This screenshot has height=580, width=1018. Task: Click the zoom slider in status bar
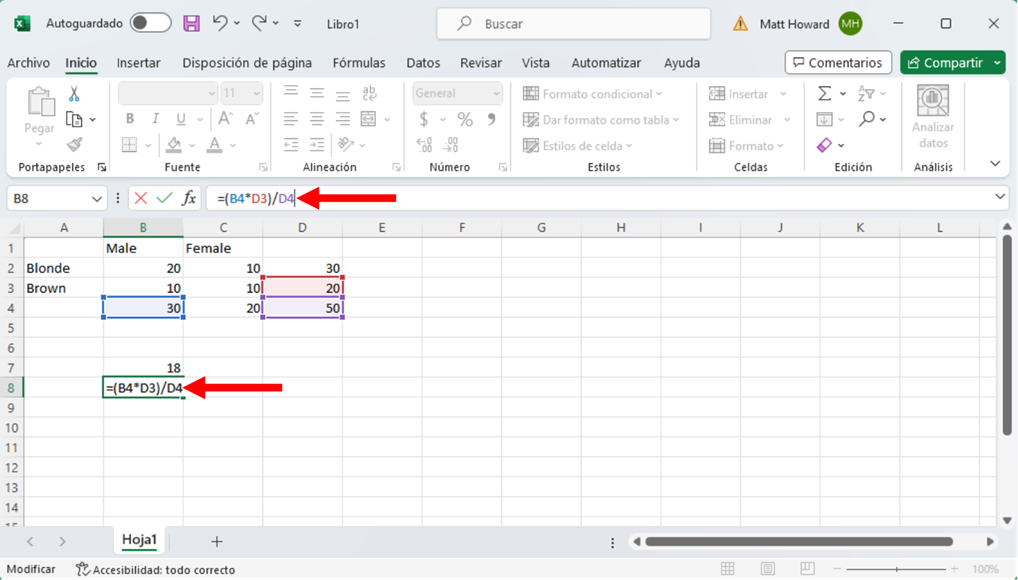point(897,569)
